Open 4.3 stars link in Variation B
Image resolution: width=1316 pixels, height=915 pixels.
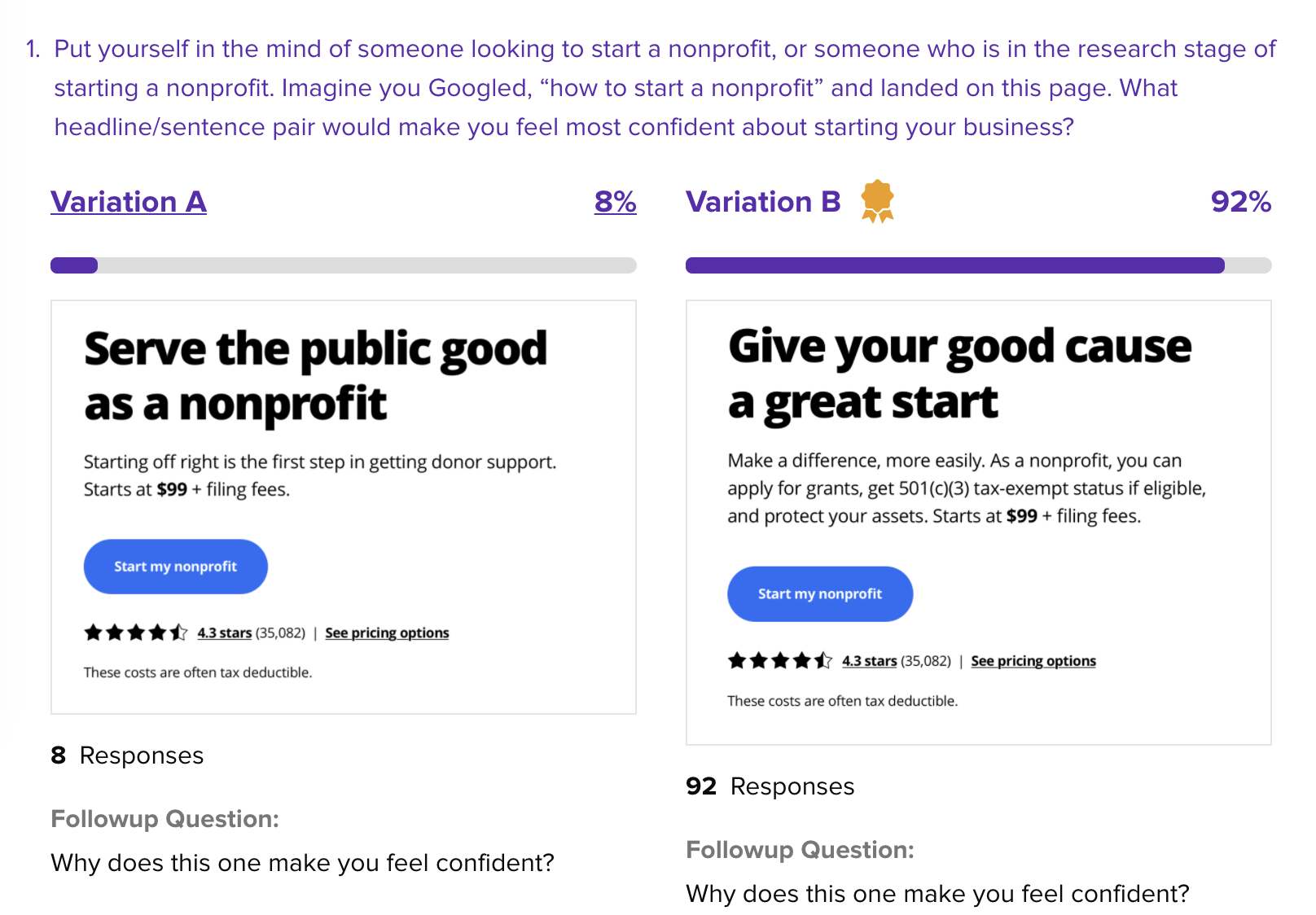pos(869,661)
